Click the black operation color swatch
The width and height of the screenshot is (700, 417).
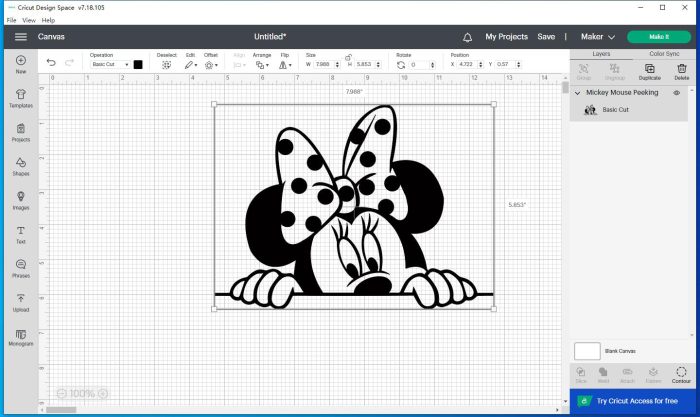(x=138, y=64)
